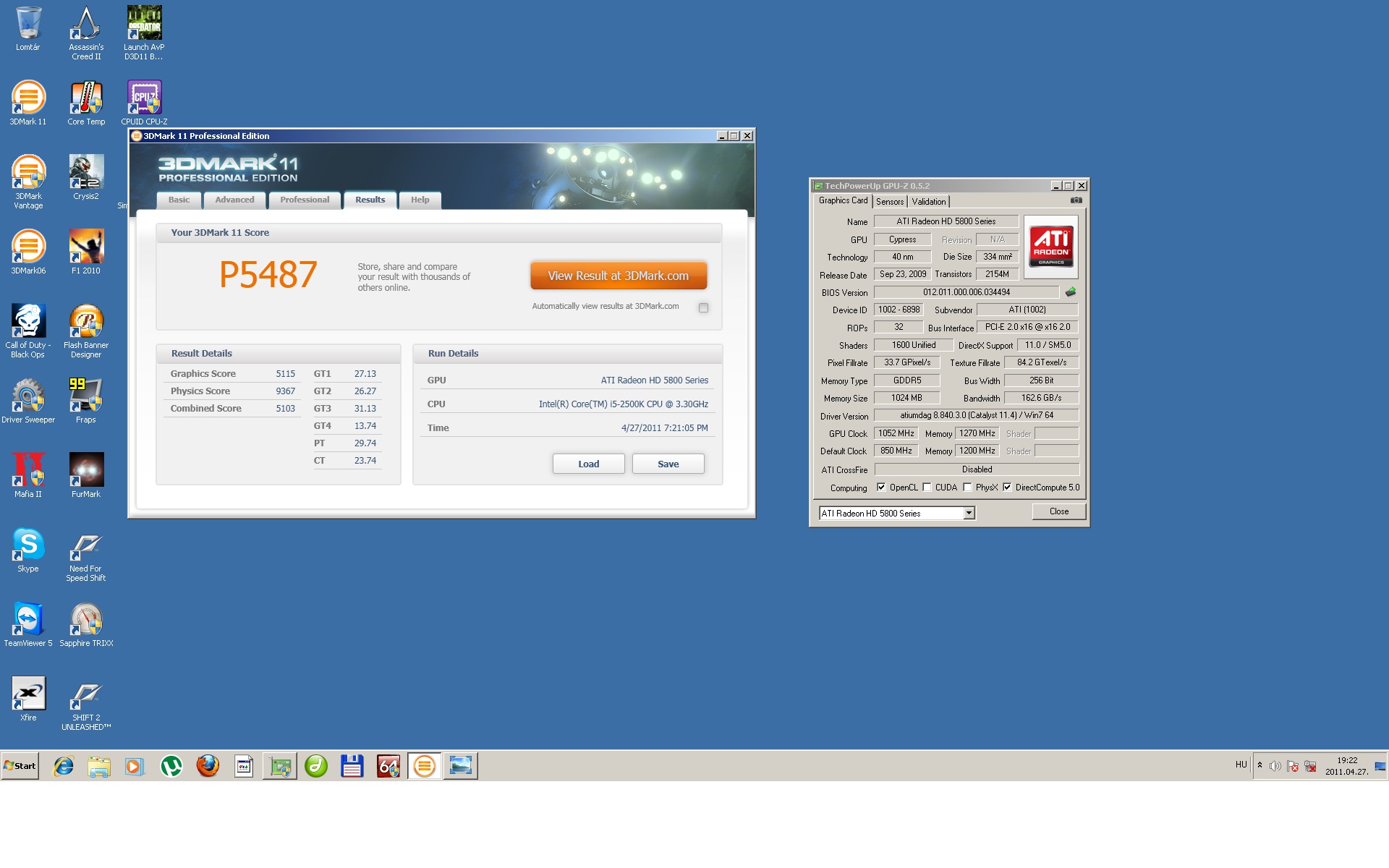Launch Assassin's Creed II desktop shortcut
The height and width of the screenshot is (868, 1389).
click(86, 33)
